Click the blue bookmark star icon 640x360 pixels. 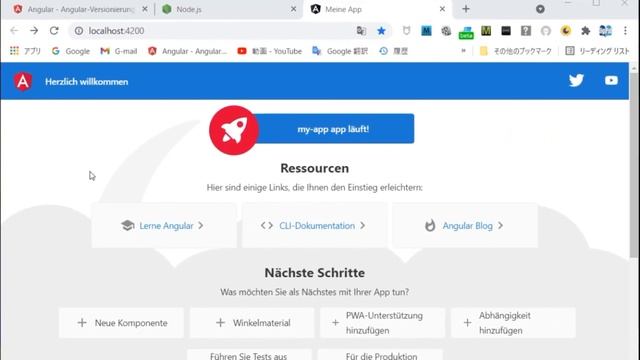coord(381,31)
